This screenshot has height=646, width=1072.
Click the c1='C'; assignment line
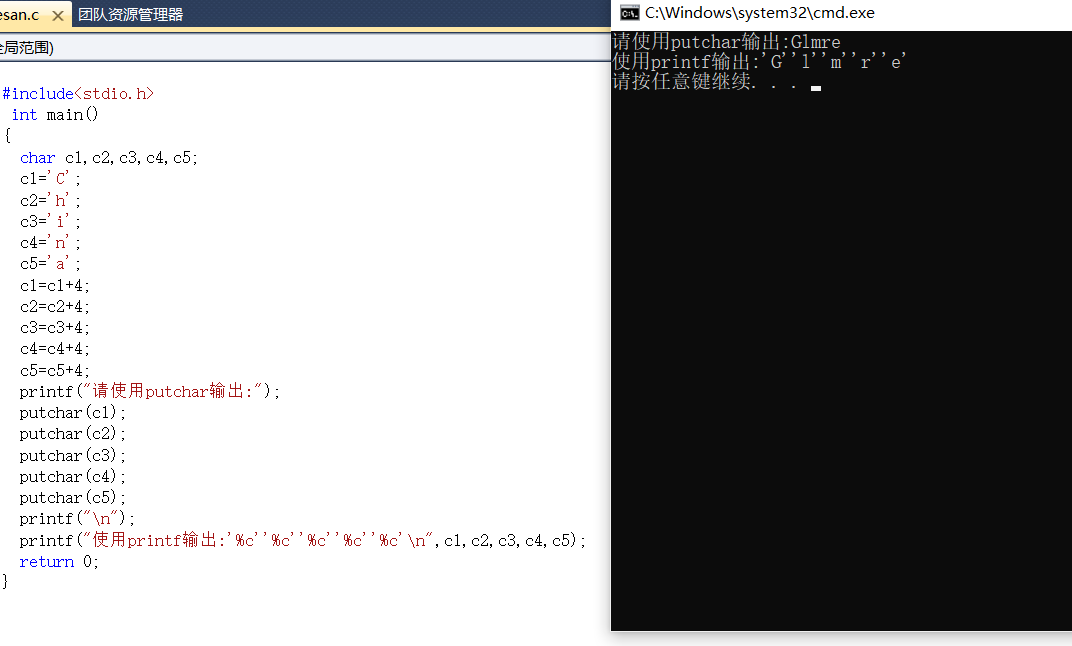click(x=51, y=179)
